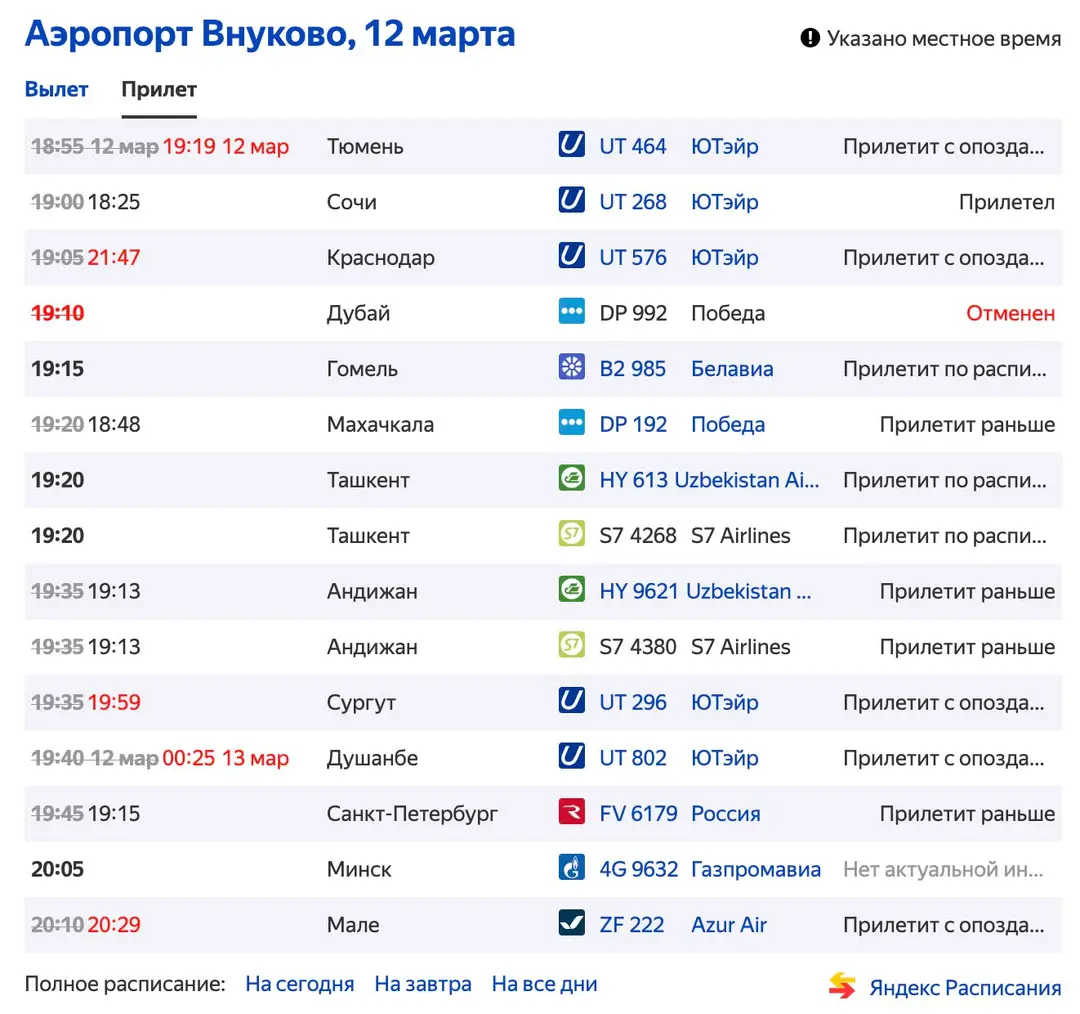1080x1014 pixels.
Task: Open Россия airline link
Action: tap(726, 814)
